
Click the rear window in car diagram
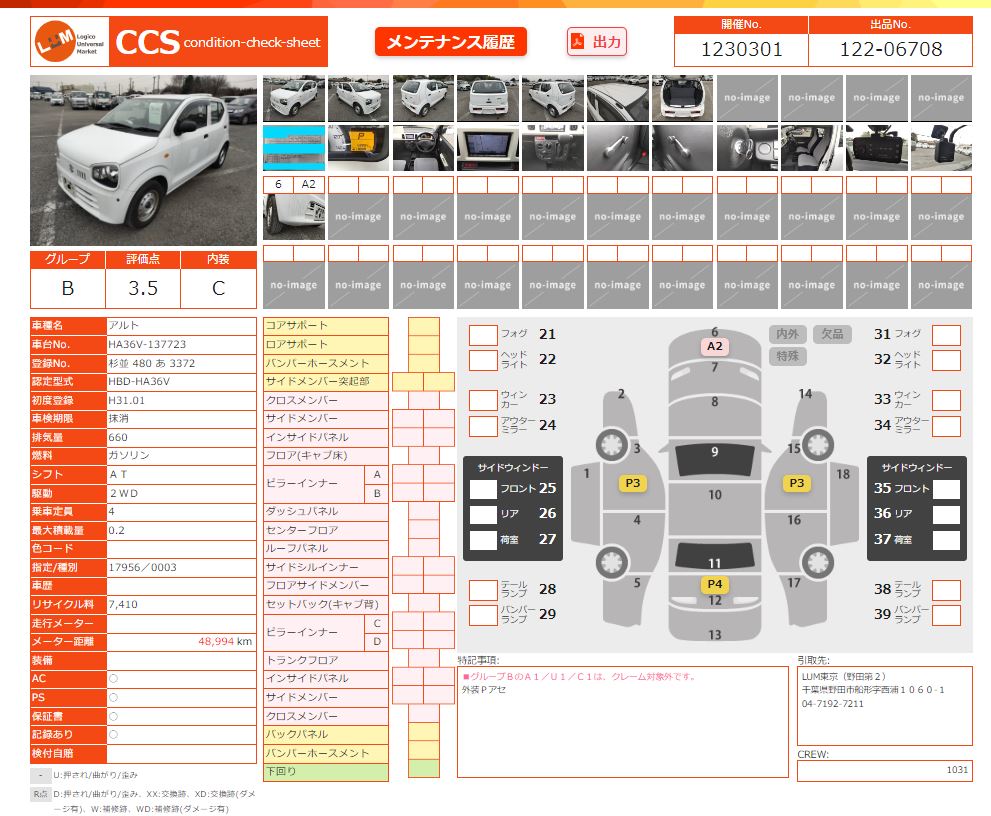pos(714,555)
